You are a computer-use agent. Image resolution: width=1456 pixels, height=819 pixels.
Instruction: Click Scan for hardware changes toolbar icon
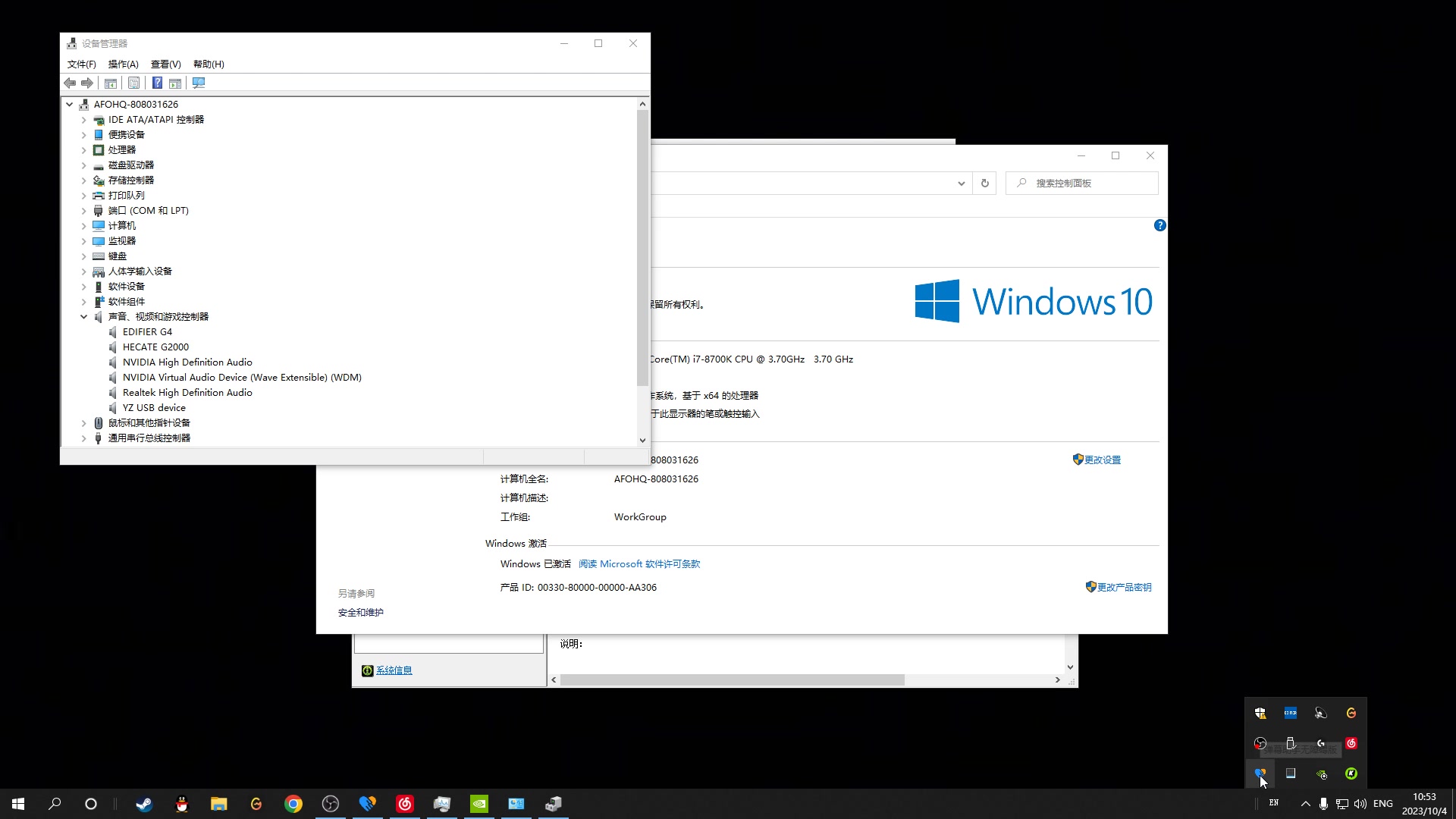click(x=199, y=83)
